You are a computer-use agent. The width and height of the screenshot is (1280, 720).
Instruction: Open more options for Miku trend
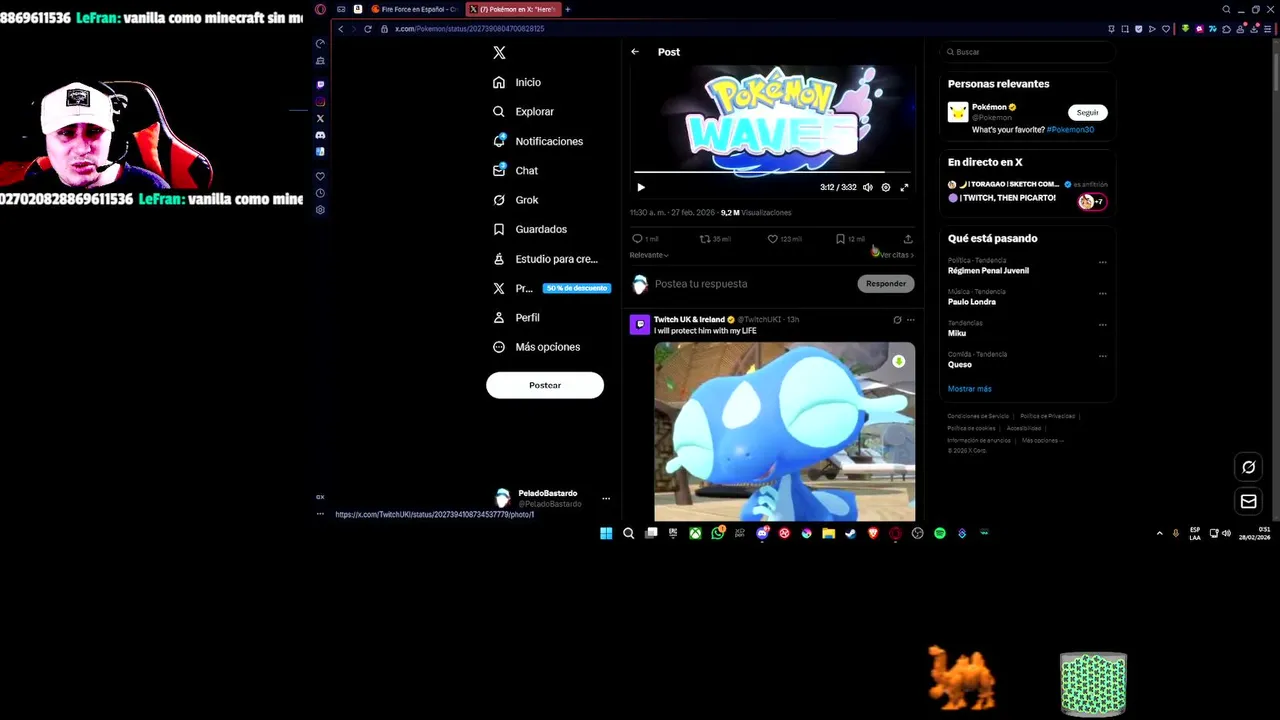point(1103,325)
